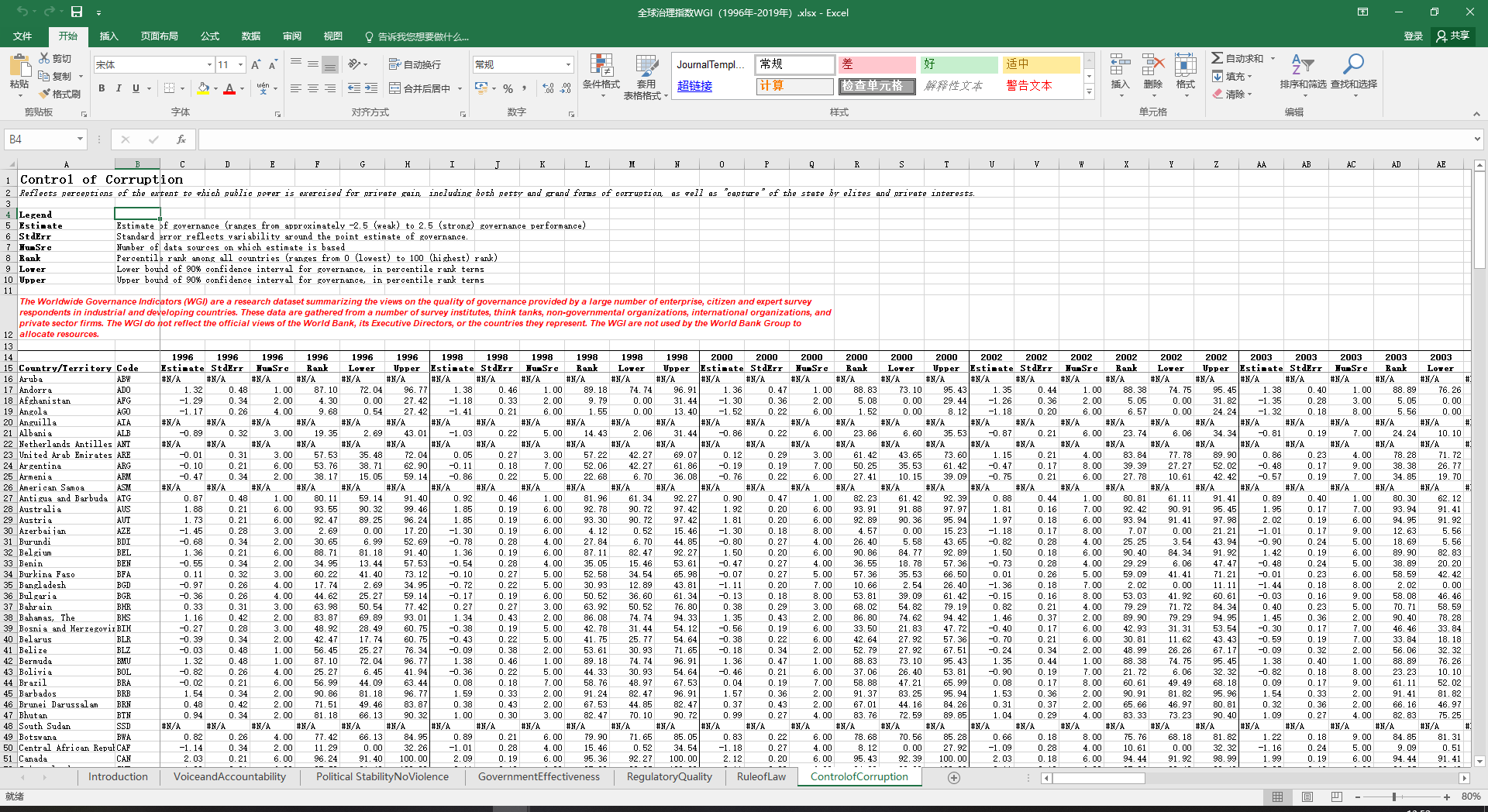
Task: Open the Name Box dropdown arrow
Action: pyautogui.click(x=80, y=139)
